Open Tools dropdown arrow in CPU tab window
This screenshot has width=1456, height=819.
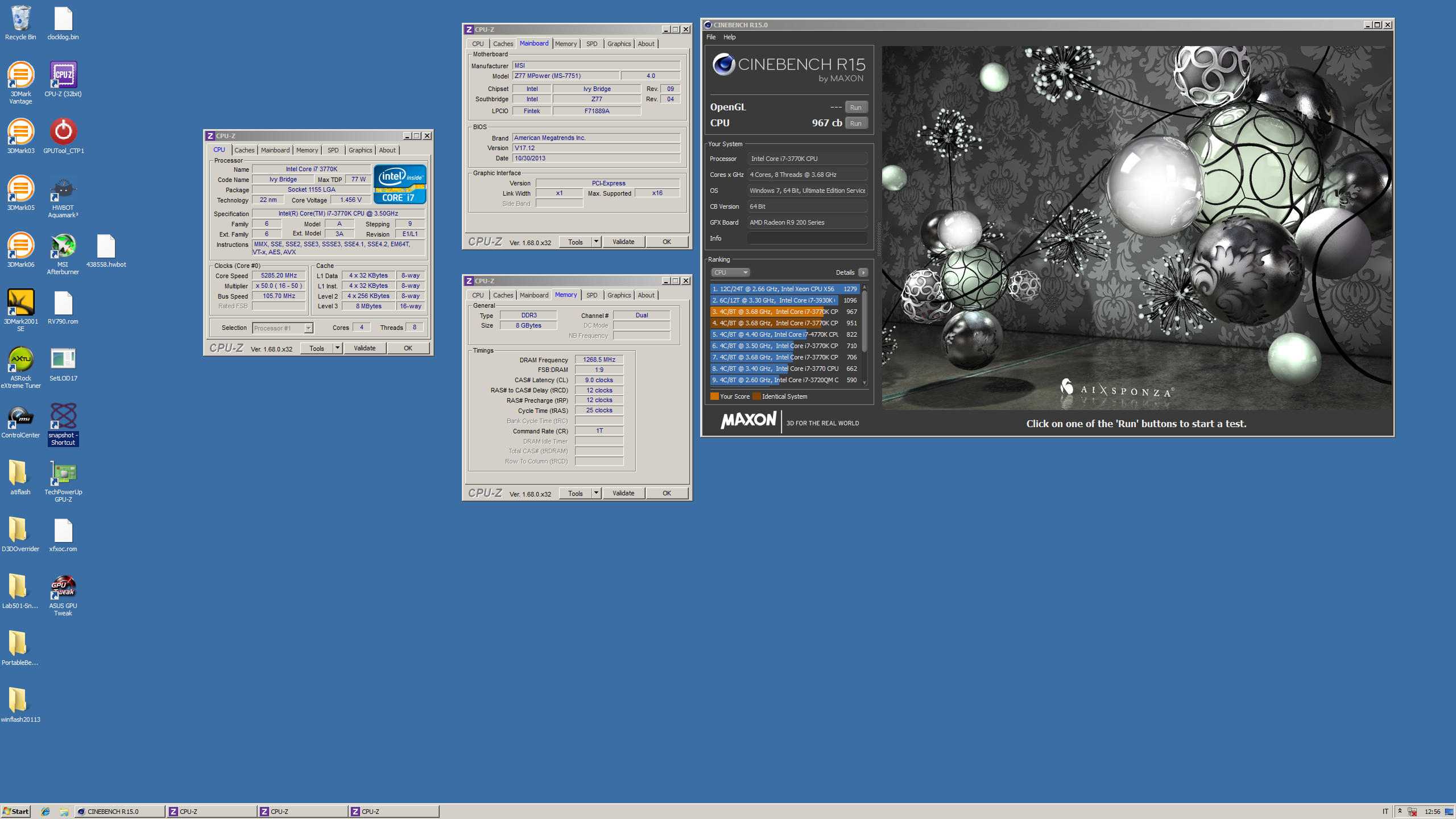point(337,348)
